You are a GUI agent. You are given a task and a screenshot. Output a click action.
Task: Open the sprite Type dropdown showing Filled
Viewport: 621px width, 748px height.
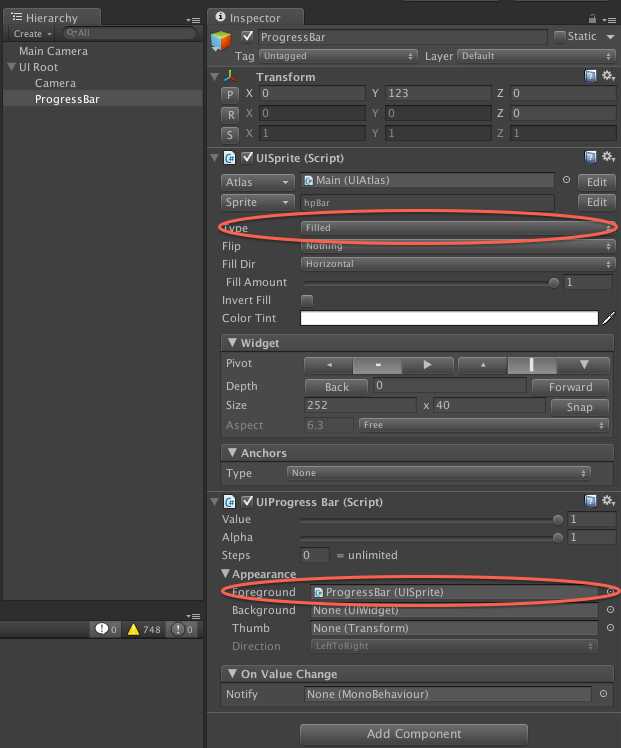click(x=457, y=228)
